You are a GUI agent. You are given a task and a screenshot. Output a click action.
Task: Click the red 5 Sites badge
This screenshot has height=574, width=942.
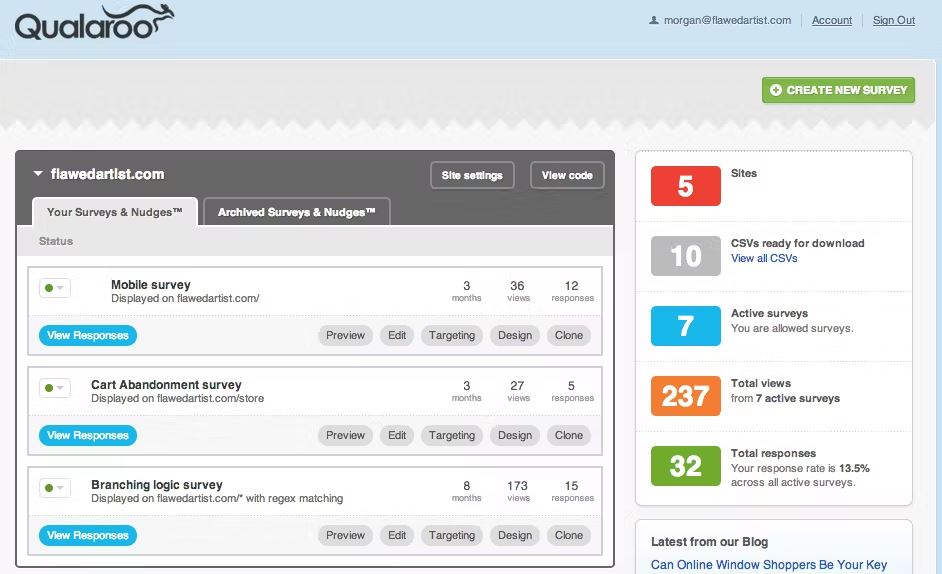[x=685, y=186]
